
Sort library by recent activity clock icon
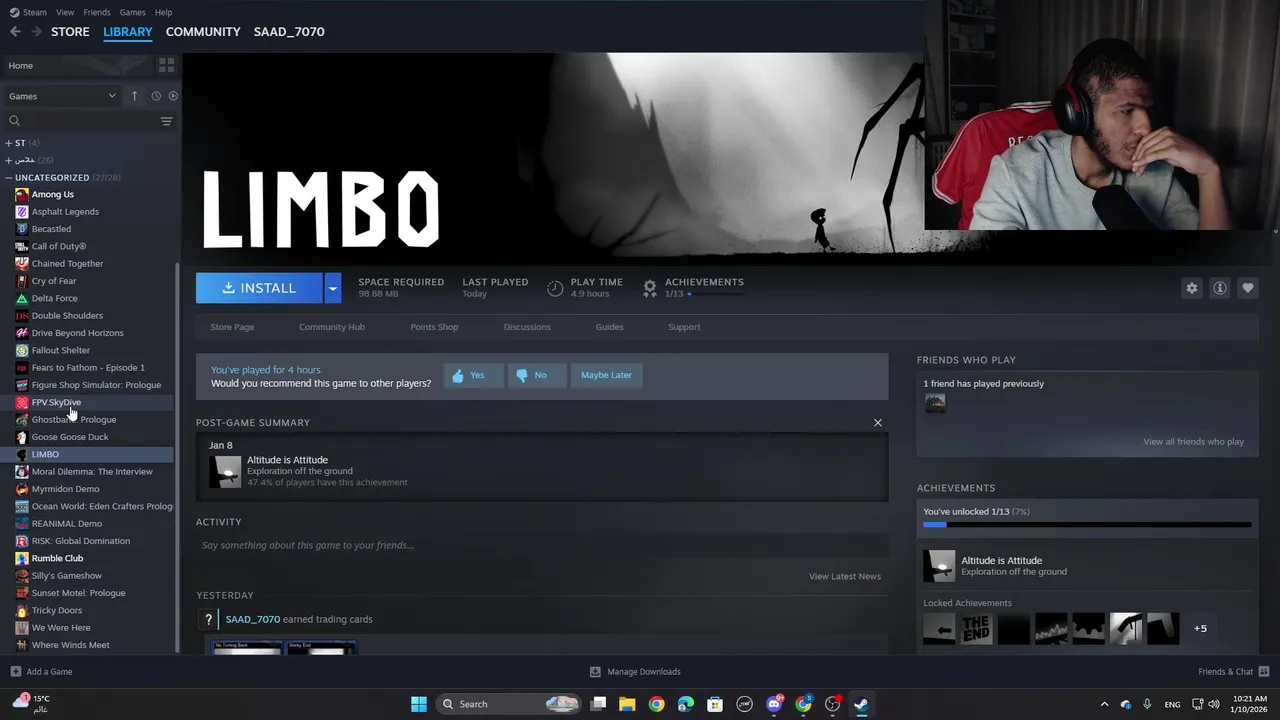click(x=156, y=96)
